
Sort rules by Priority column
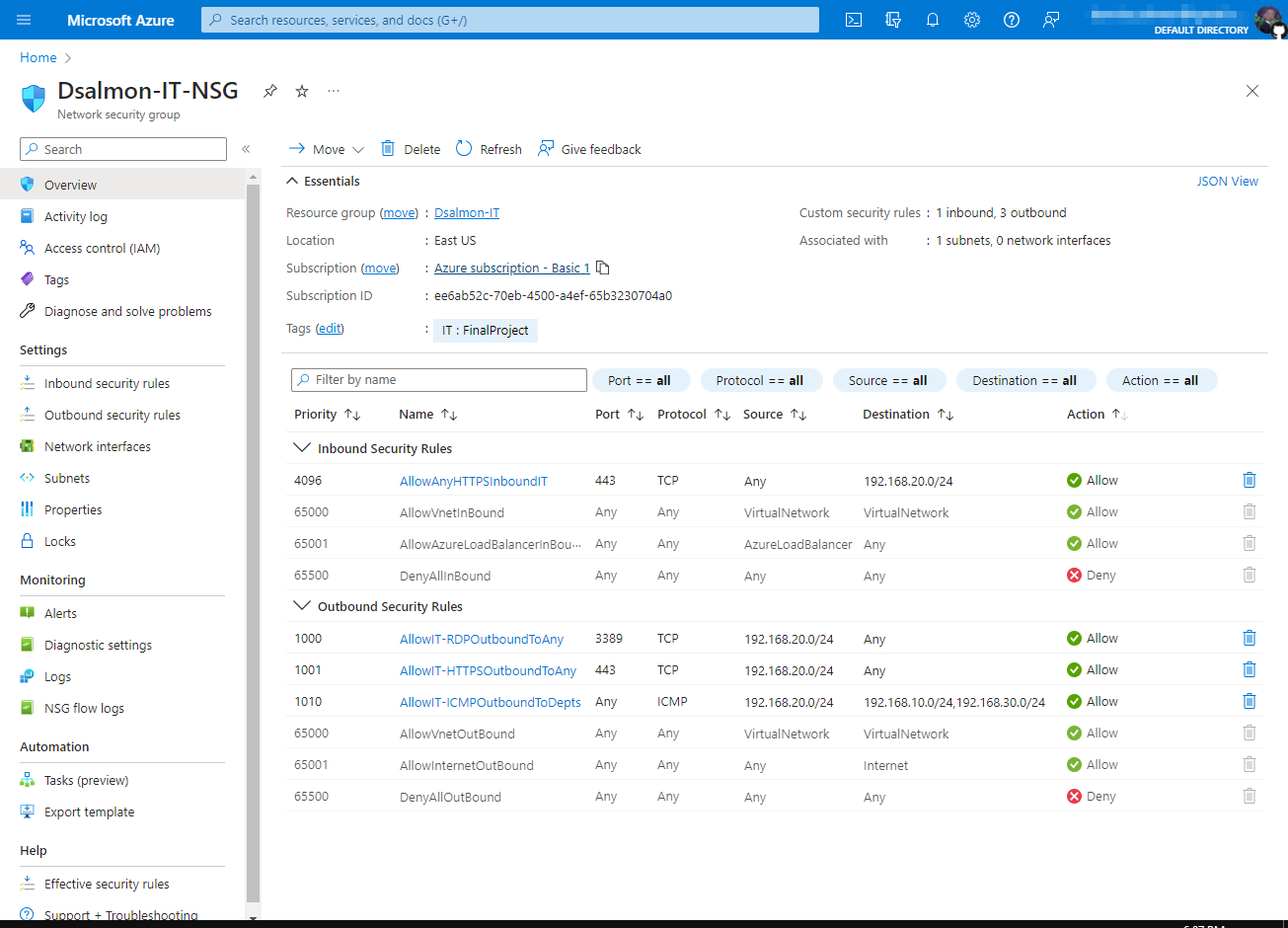(x=328, y=415)
